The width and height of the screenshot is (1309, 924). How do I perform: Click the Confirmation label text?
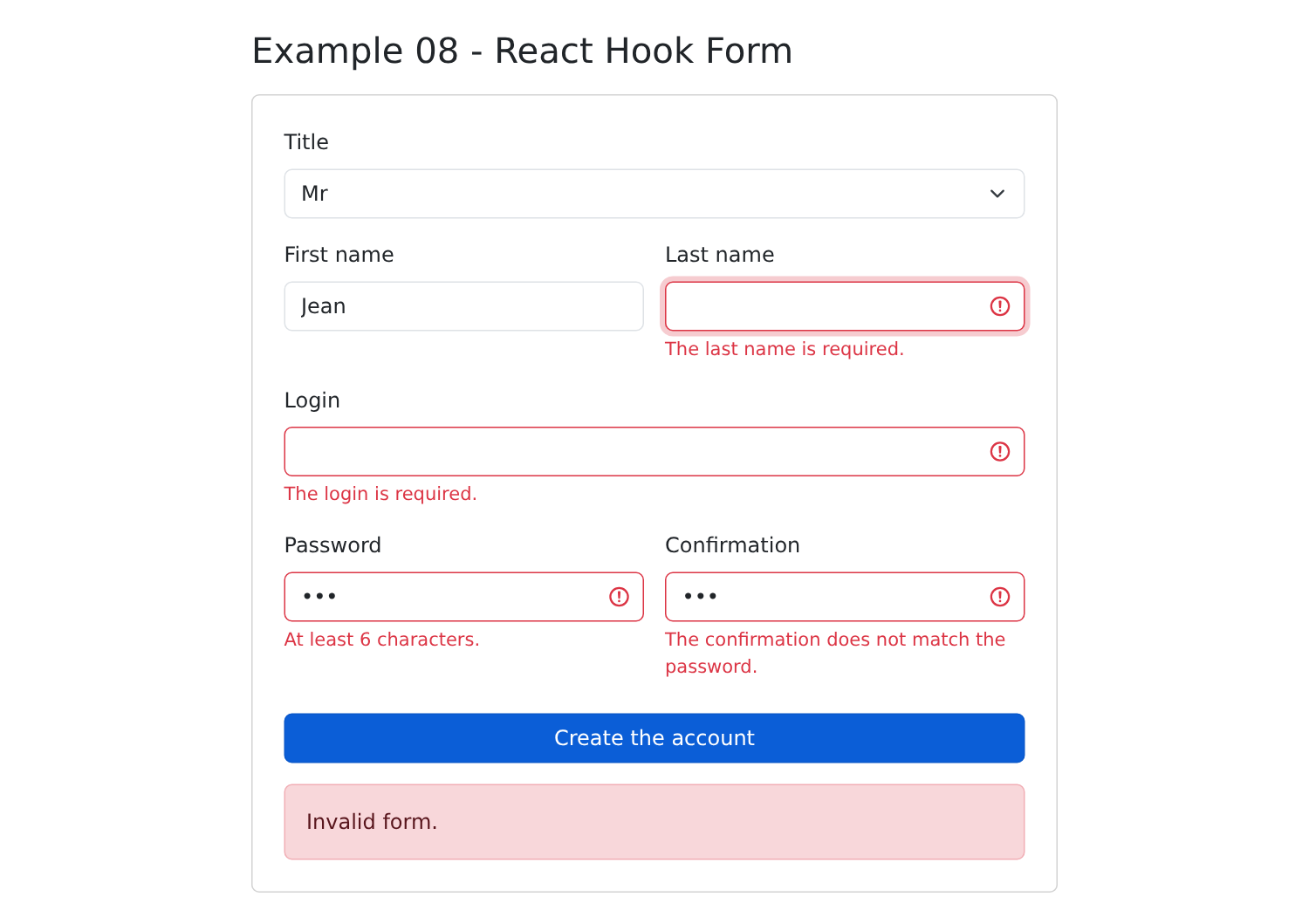pyautogui.click(x=732, y=545)
